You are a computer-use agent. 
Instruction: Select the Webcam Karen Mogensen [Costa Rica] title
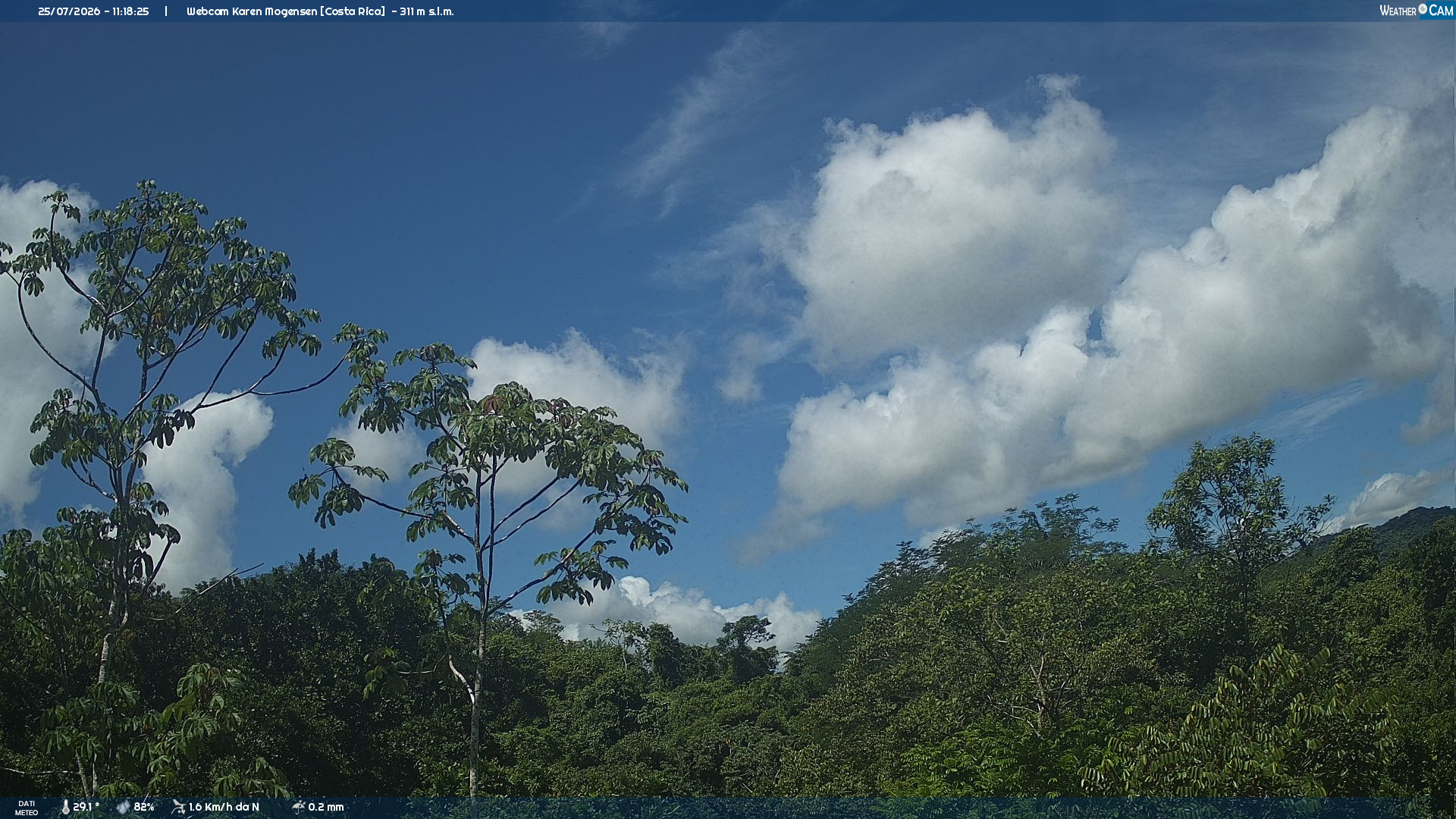286,11
